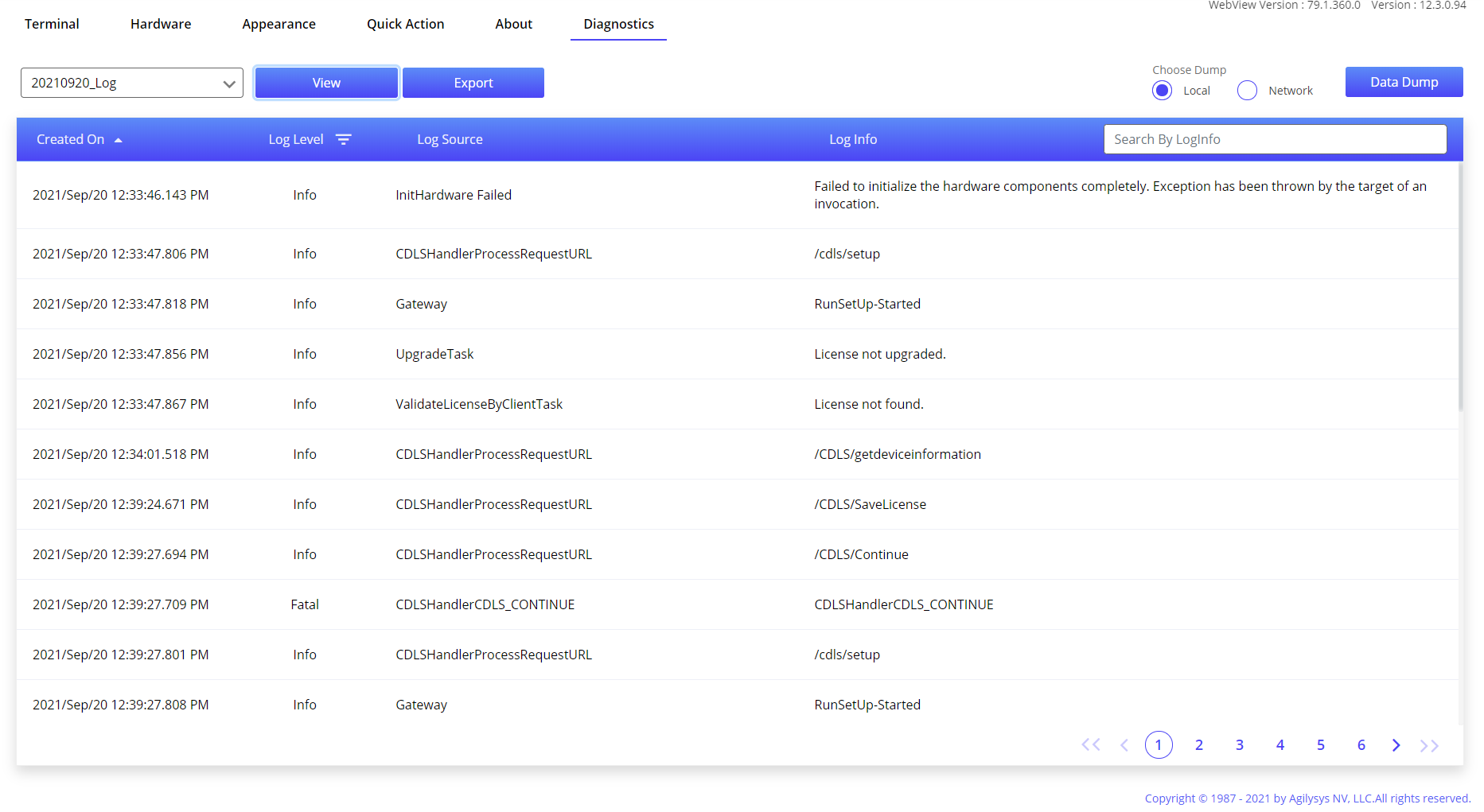
Task: Go to page 6 of the logs
Action: click(1361, 745)
